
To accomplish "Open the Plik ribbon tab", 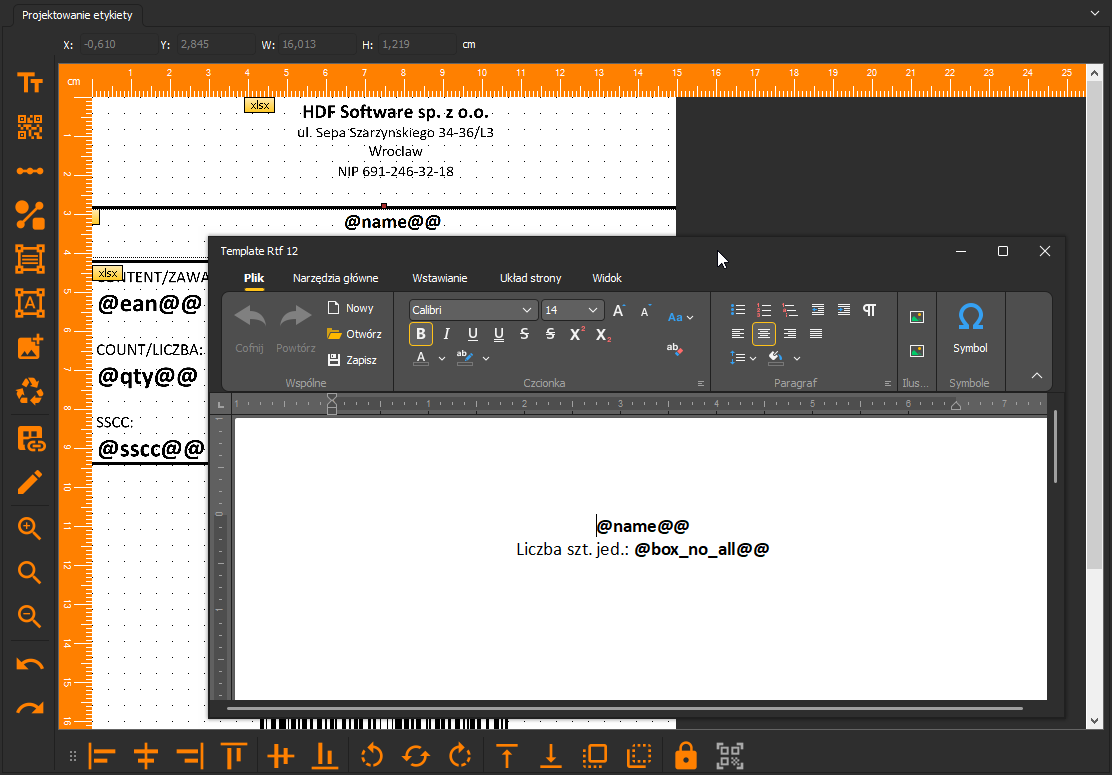I will (254, 278).
